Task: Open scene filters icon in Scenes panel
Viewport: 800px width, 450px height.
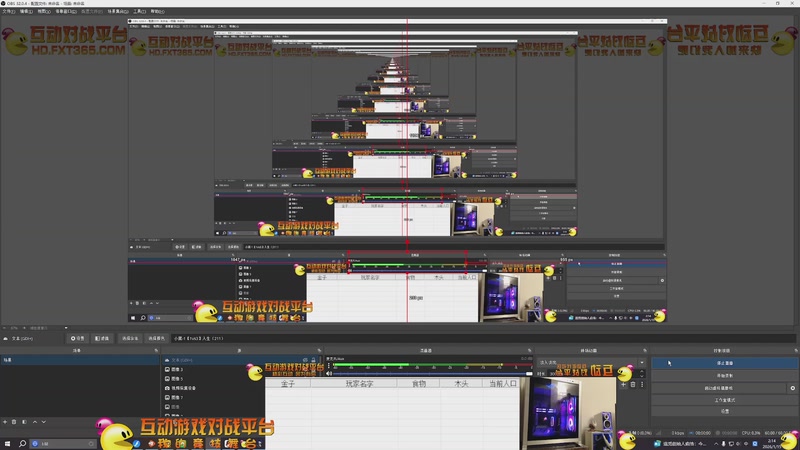Action: [23, 422]
